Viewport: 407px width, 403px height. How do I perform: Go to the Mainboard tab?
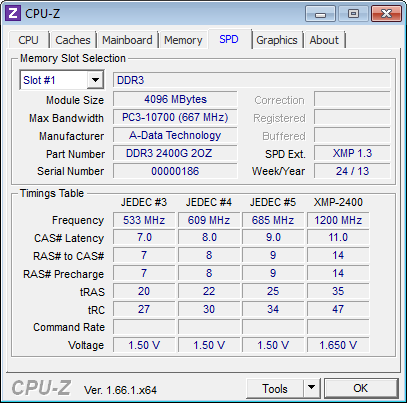pyautogui.click(x=127, y=40)
